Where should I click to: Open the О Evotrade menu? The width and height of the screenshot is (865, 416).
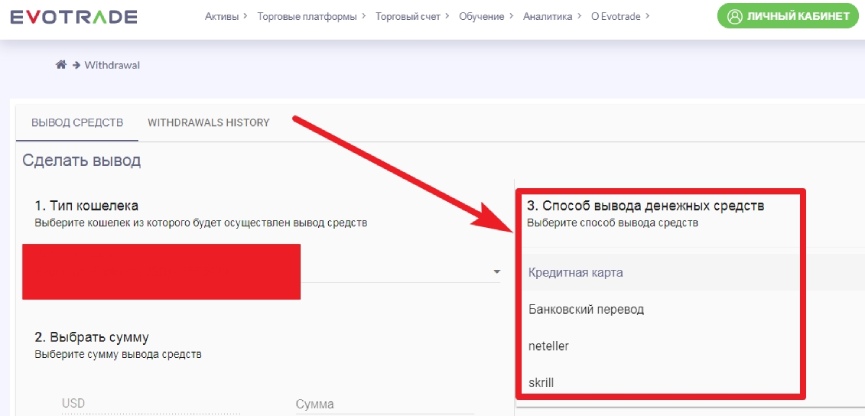(616, 17)
